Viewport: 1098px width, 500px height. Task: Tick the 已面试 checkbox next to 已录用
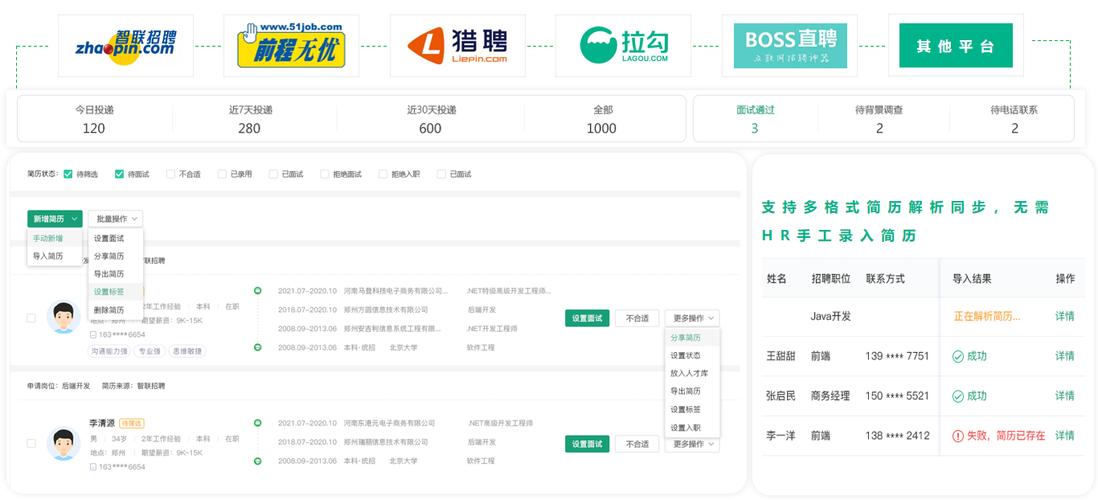pyautogui.click(x=273, y=174)
